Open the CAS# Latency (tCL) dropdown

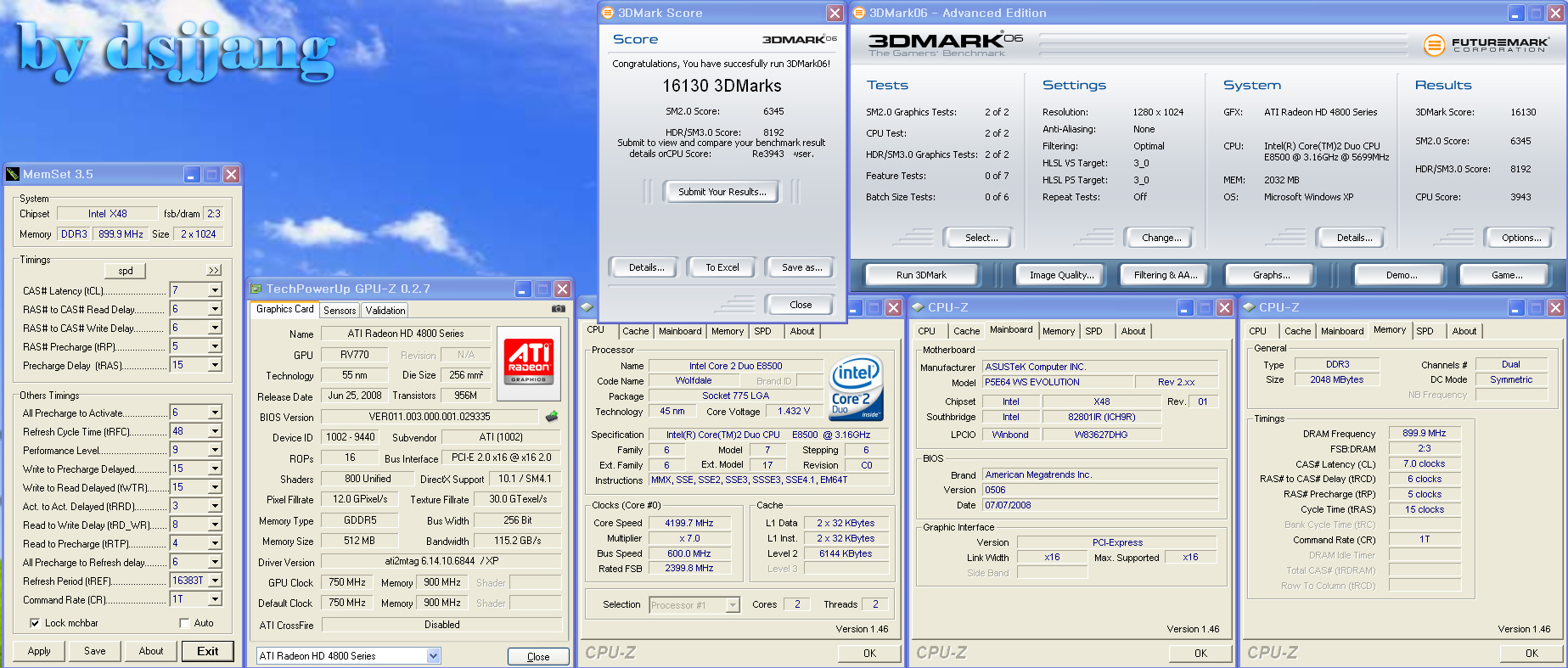point(215,290)
